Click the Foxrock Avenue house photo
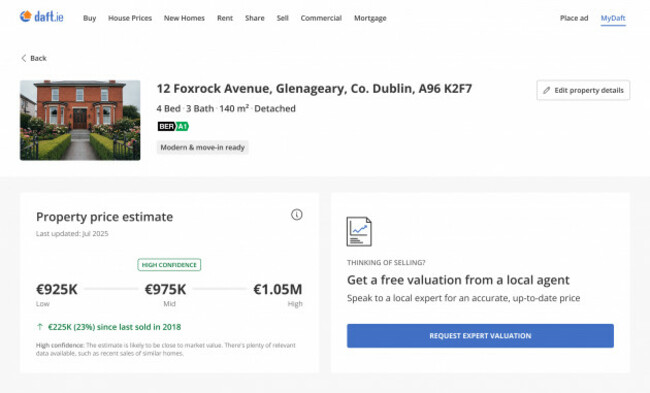The image size is (650, 393). click(x=80, y=120)
